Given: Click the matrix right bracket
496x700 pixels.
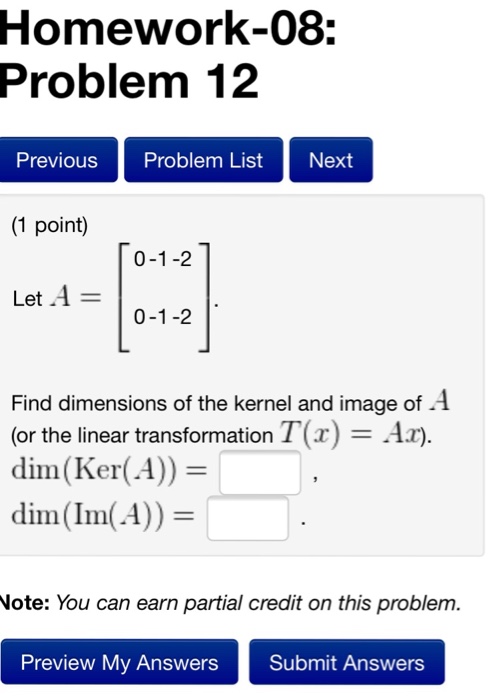Looking at the screenshot, I should coord(204,297).
